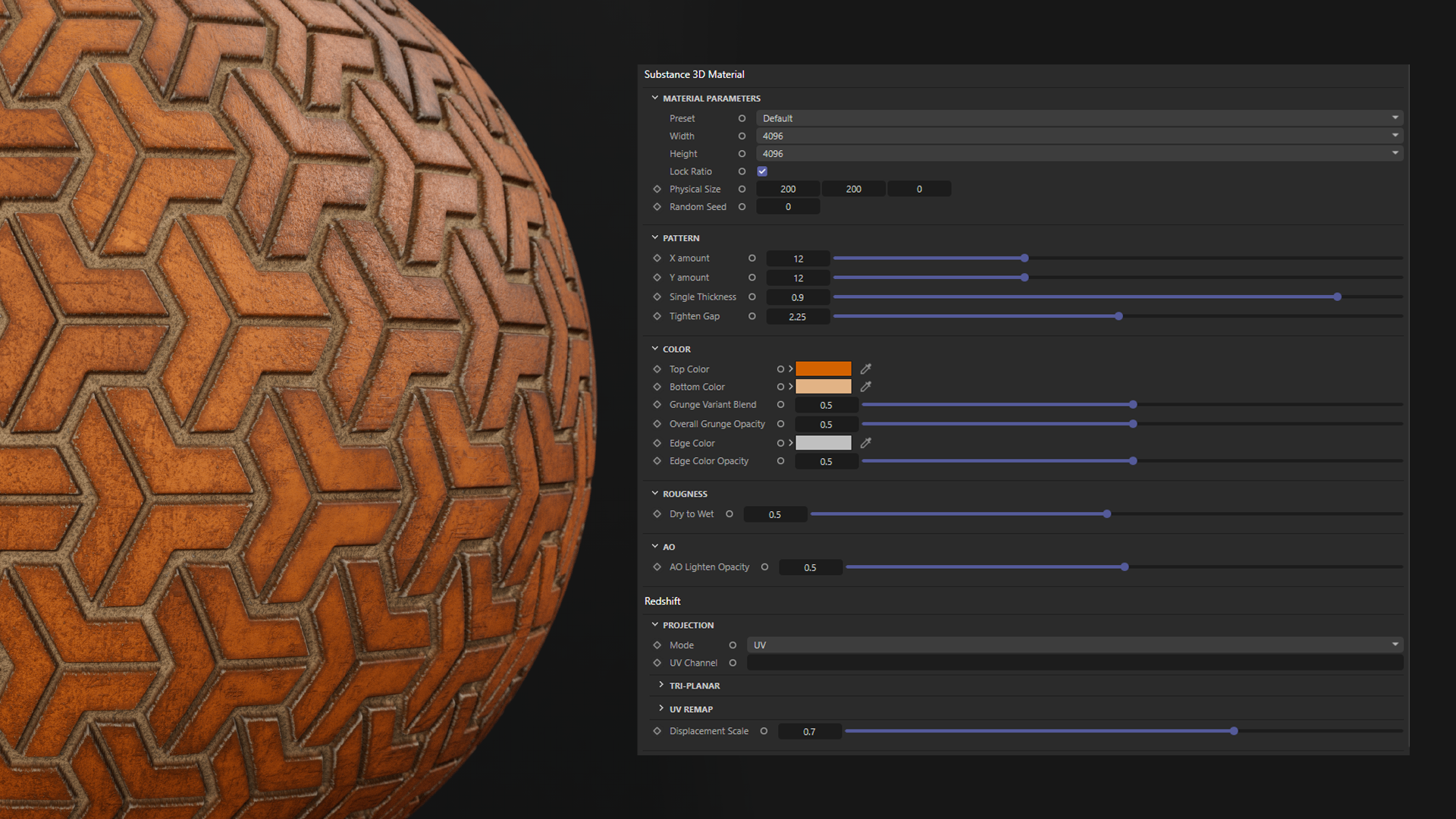Collapse the ROUGNESS section
This screenshot has width=1456, height=819.
coord(654,493)
